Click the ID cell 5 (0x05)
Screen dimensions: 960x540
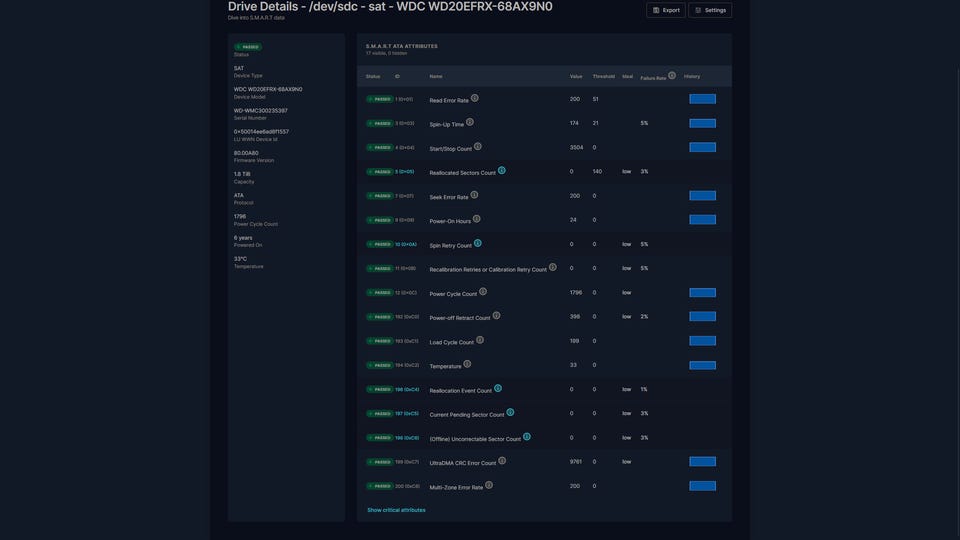coord(405,171)
